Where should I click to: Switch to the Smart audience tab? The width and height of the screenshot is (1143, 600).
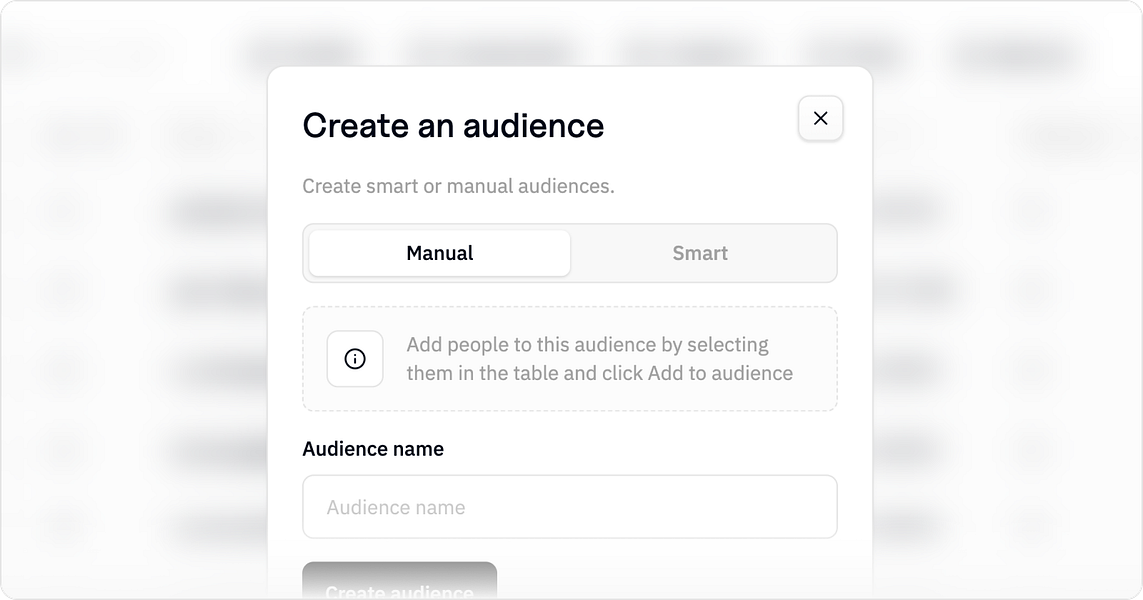(x=700, y=253)
